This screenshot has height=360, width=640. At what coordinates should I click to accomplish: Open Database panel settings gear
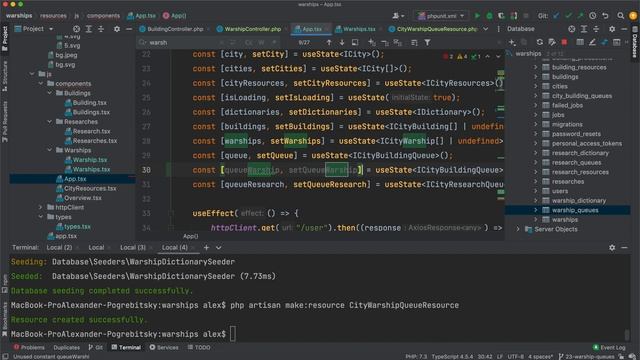point(612,29)
